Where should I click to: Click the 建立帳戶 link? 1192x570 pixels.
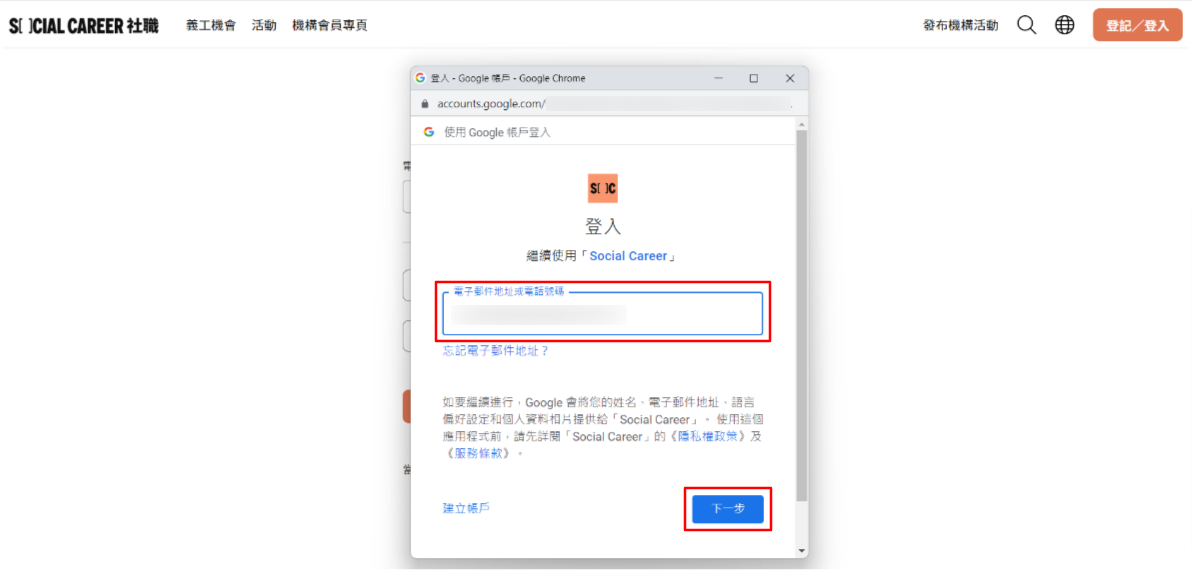pyautogui.click(x=467, y=508)
